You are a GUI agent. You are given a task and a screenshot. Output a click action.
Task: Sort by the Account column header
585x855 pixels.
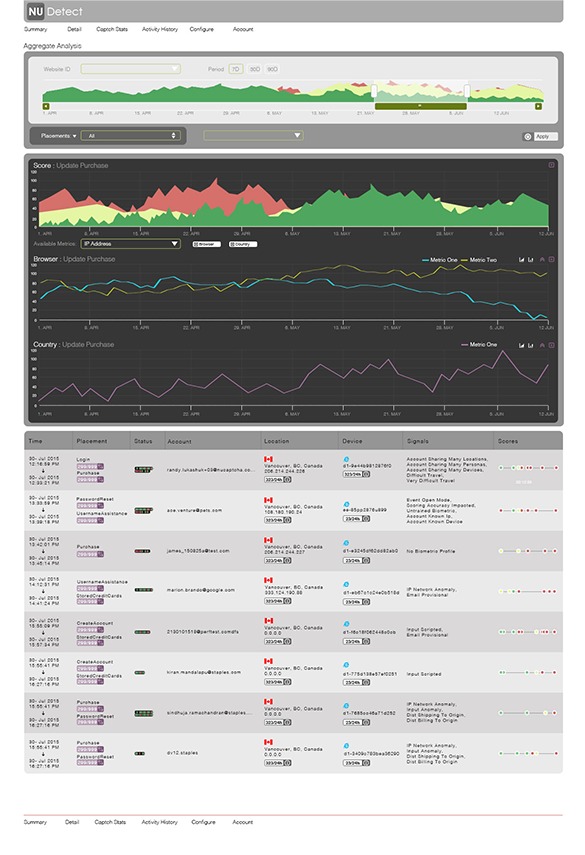point(179,442)
